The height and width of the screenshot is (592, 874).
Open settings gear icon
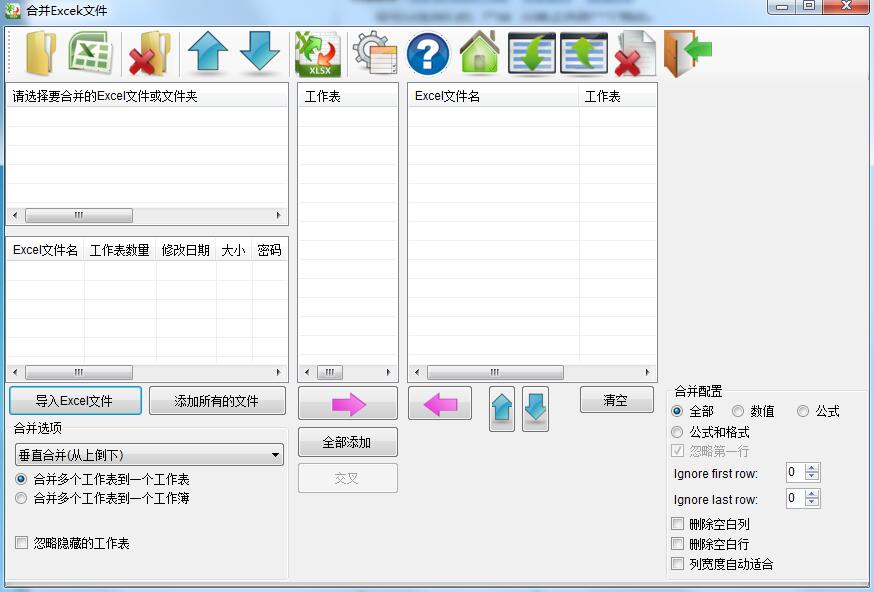click(x=375, y=53)
